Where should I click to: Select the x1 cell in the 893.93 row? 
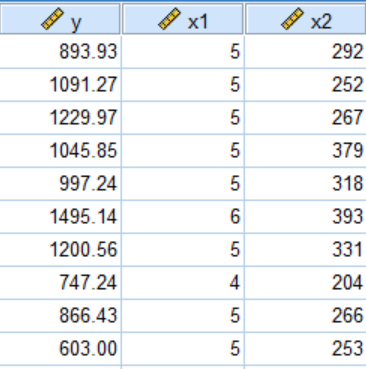coord(183,52)
